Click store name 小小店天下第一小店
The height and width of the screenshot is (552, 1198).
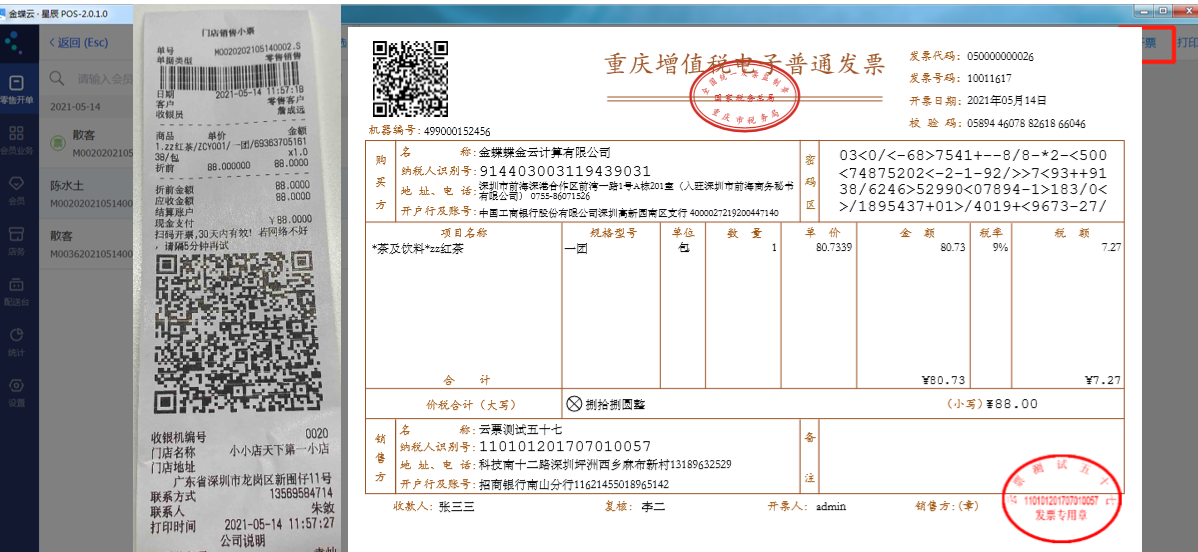pos(279,450)
